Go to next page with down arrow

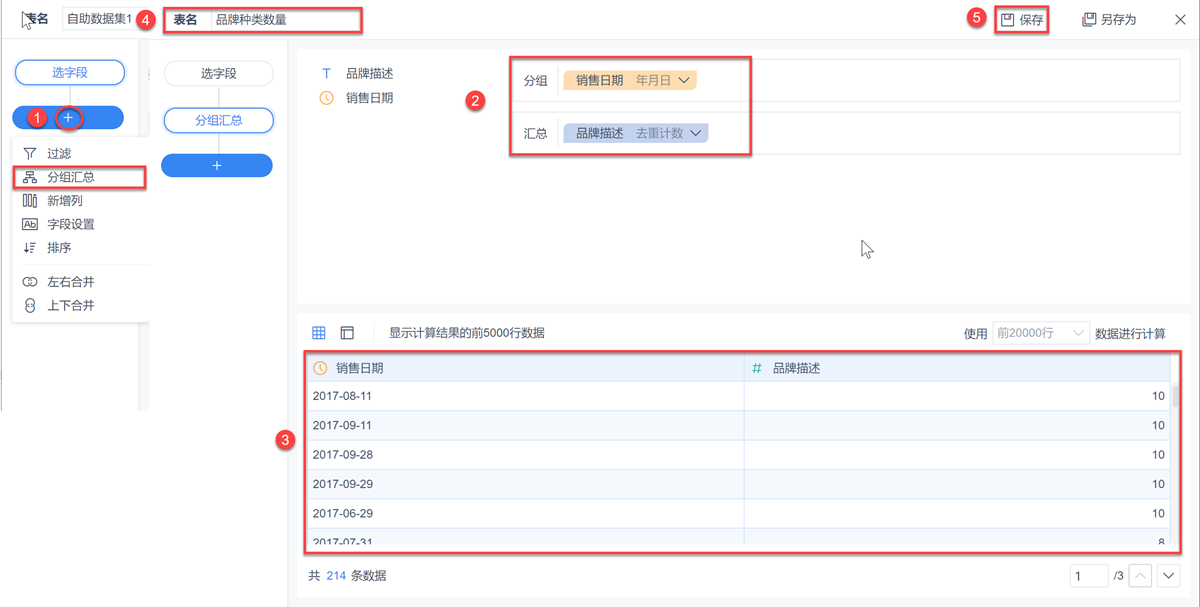(x=1168, y=576)
